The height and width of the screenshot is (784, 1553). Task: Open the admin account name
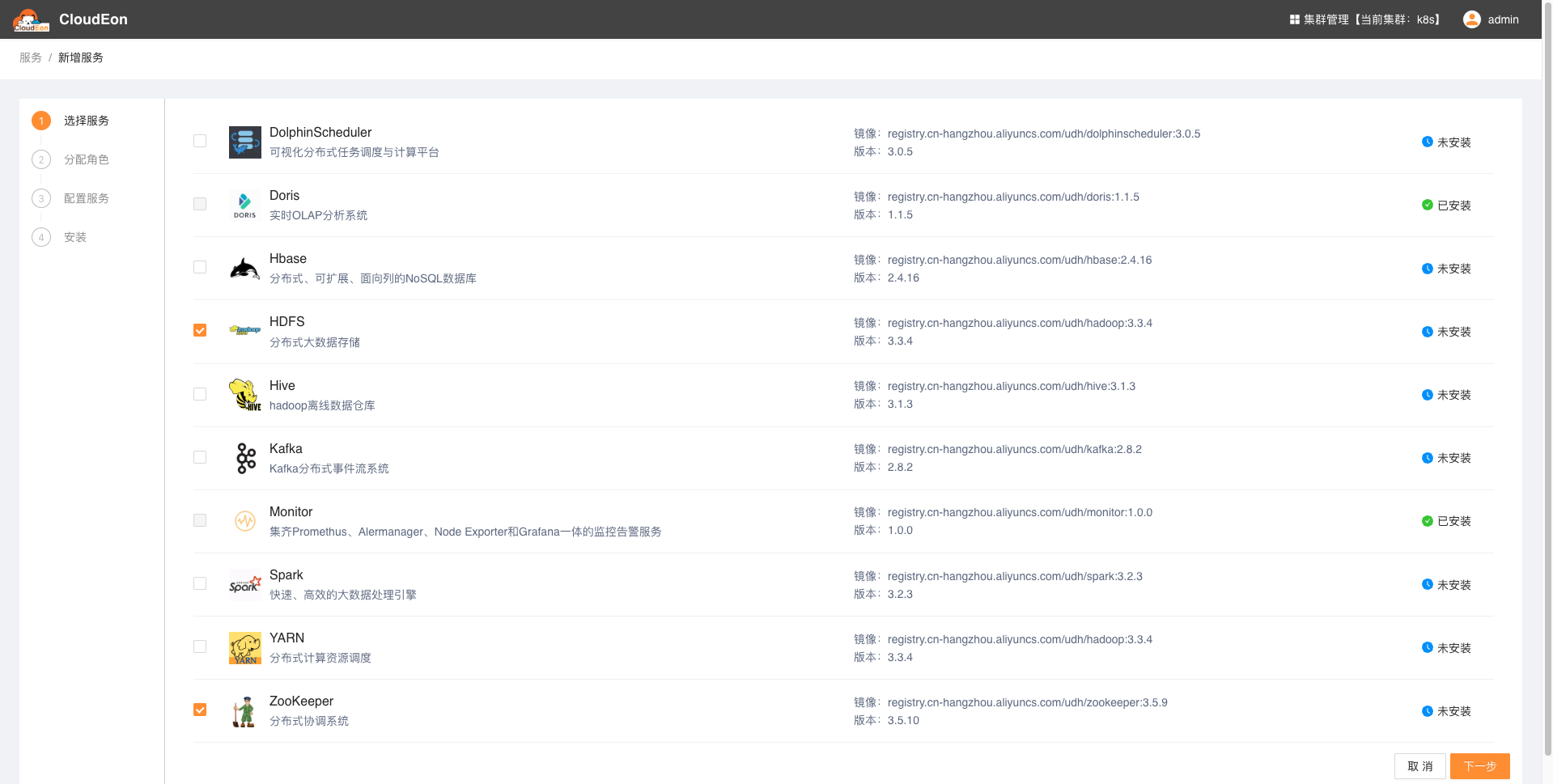pyautogui.click(x=1503, y=19)
